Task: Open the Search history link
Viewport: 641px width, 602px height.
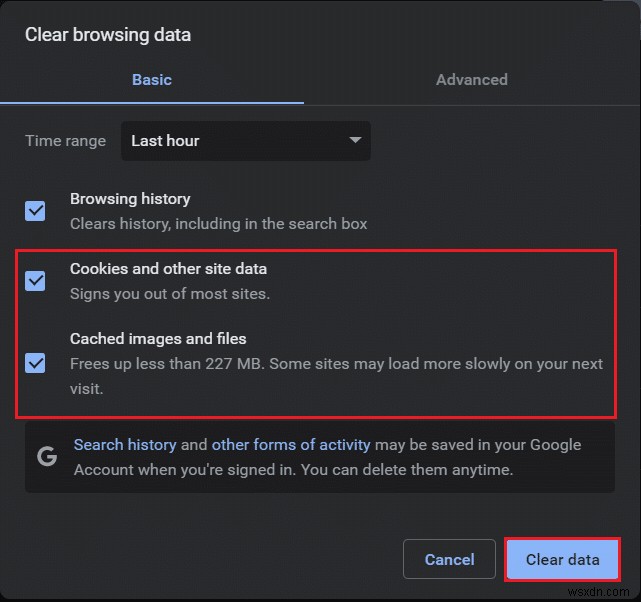Action: [x=125, y=445]
